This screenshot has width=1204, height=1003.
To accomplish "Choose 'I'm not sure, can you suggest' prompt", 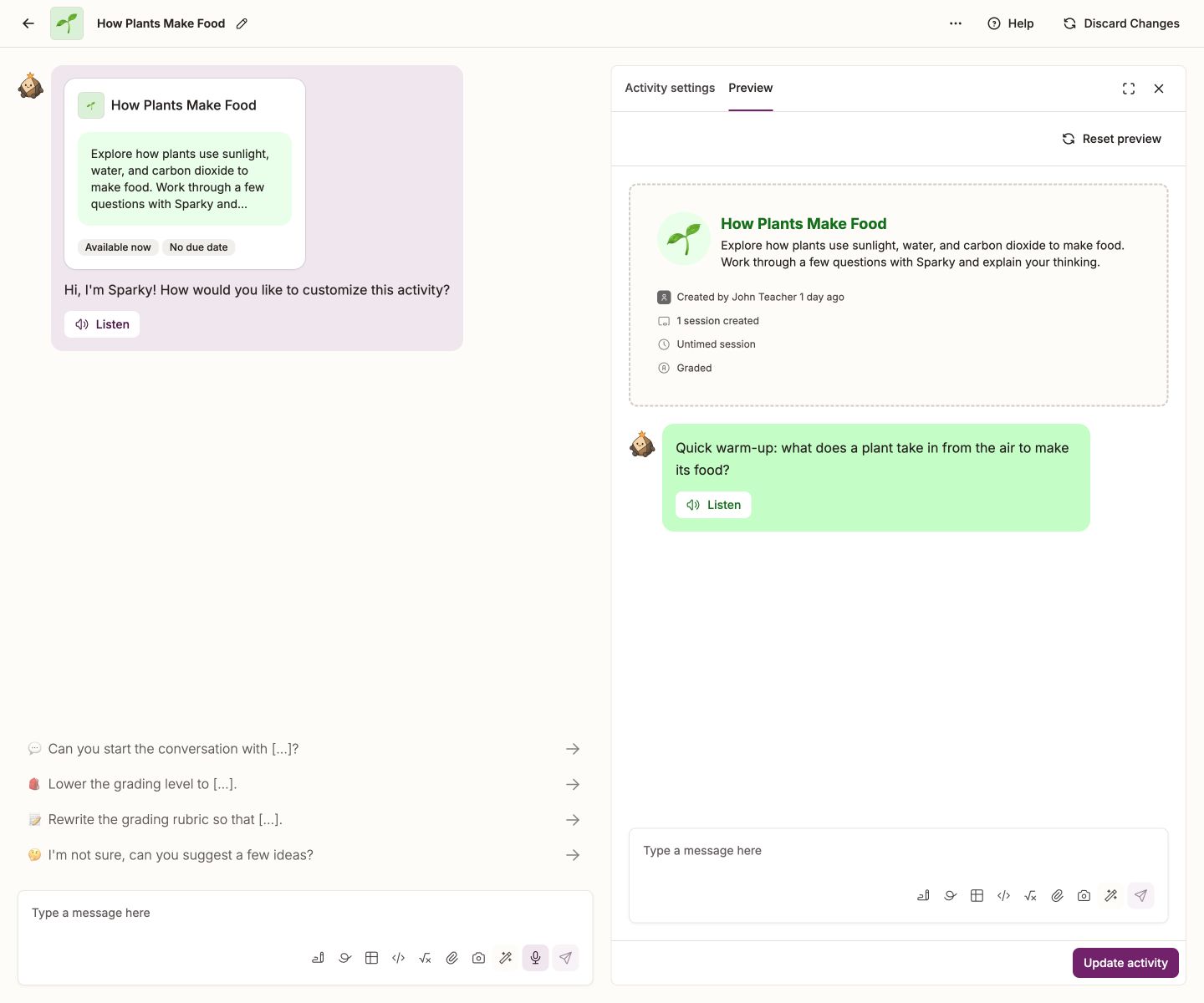I will click(x=304, y=855).
